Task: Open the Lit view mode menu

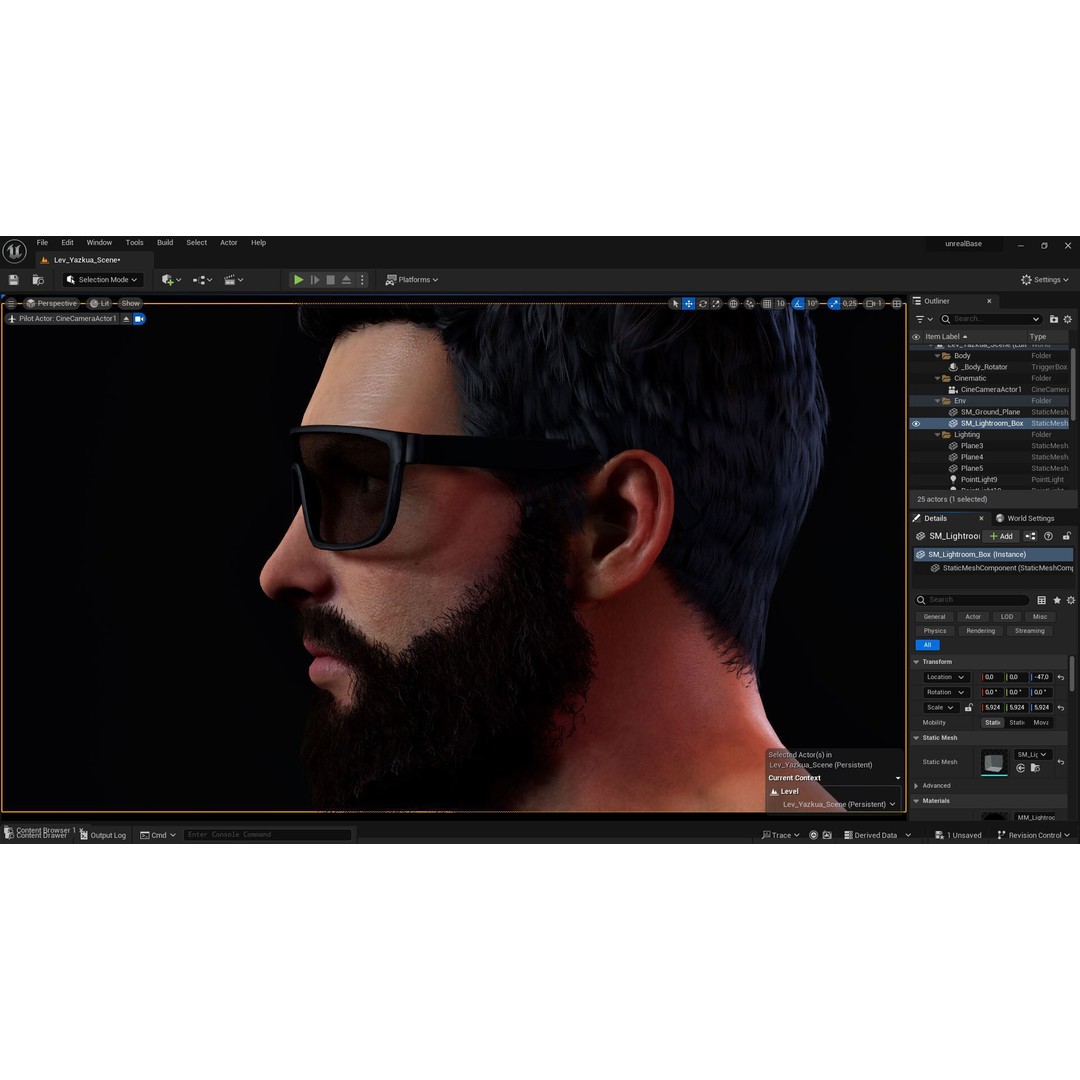Action: 100,303
